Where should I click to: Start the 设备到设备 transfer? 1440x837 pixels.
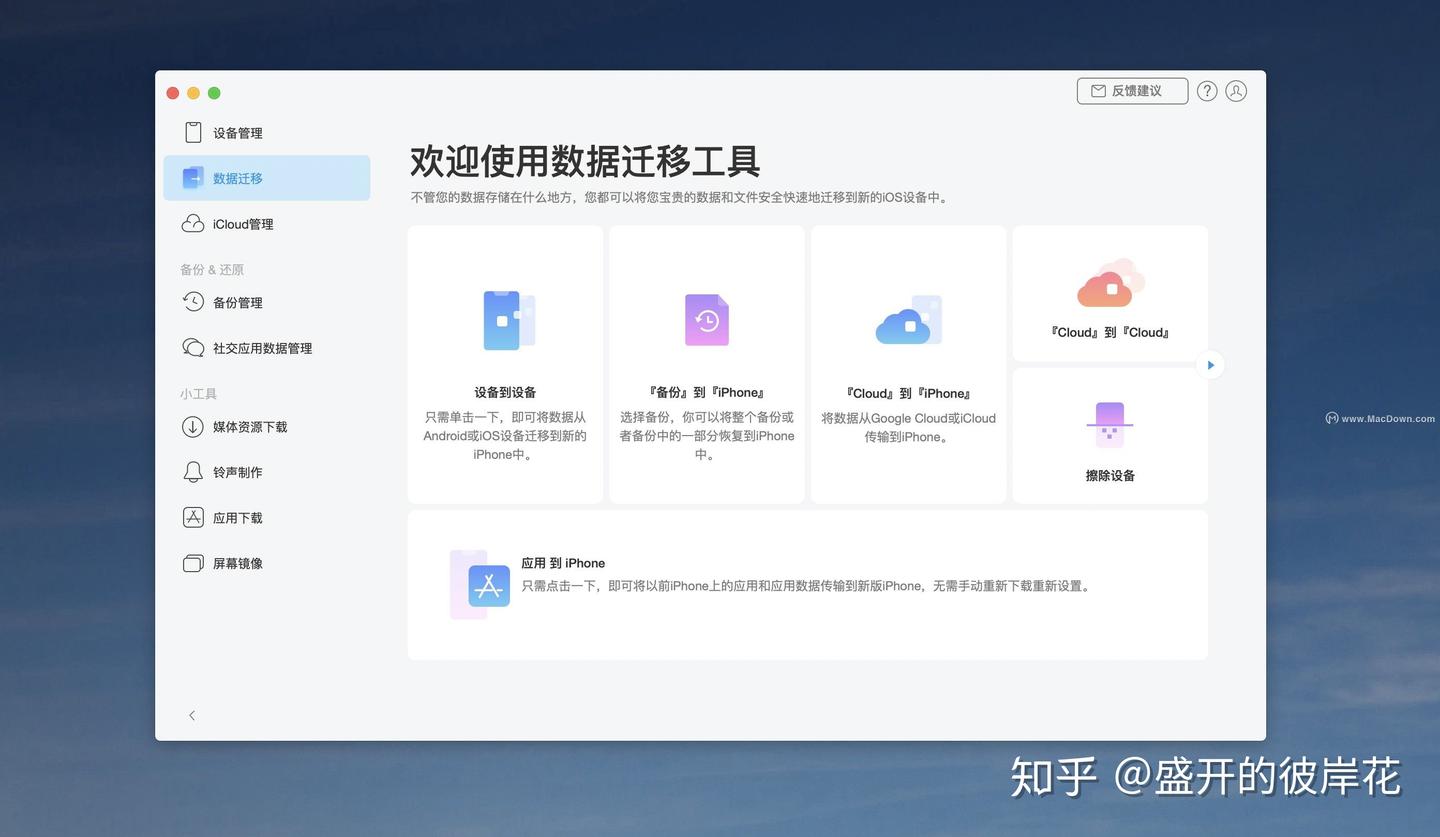pyautogui.click(x=505, y=363)
